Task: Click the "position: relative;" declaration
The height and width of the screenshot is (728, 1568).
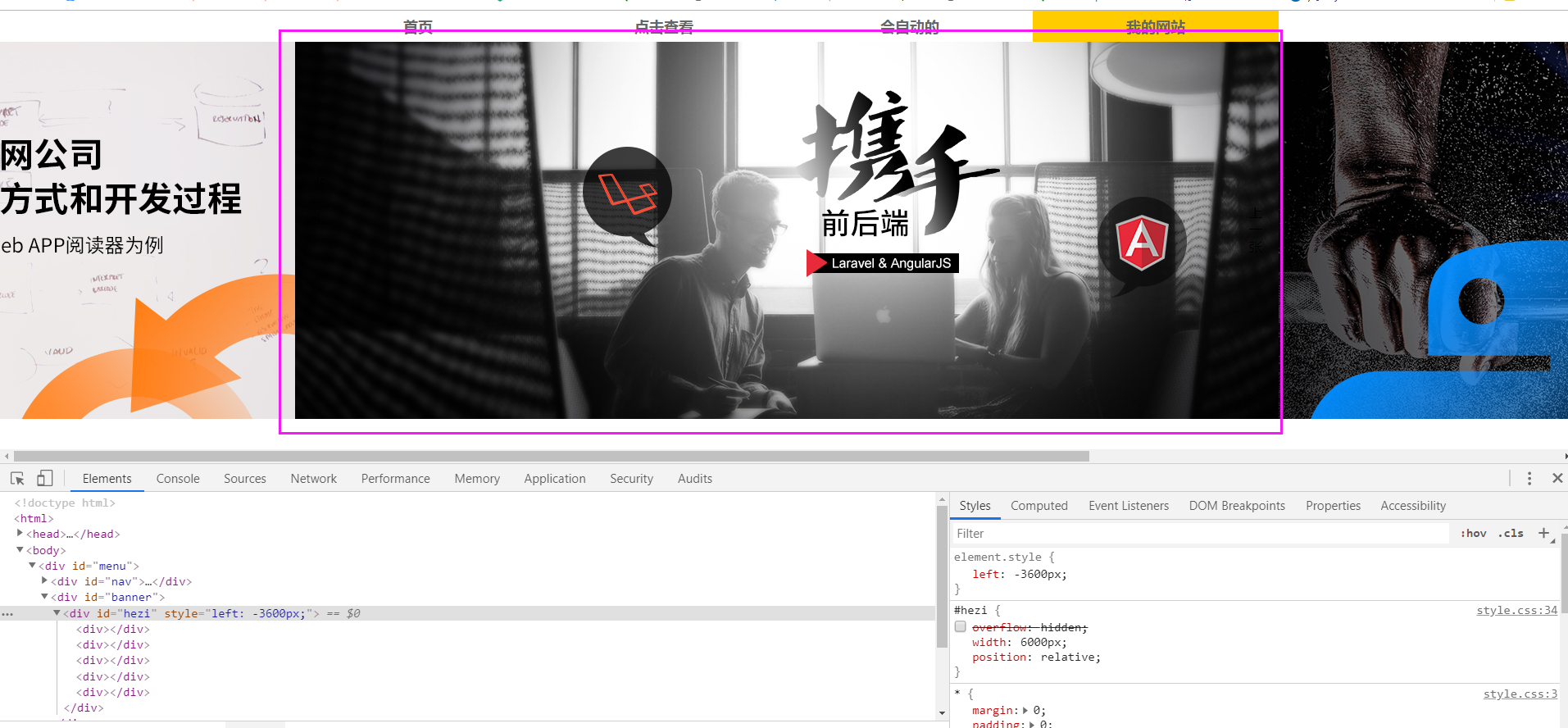Action: click(1036, 657)
